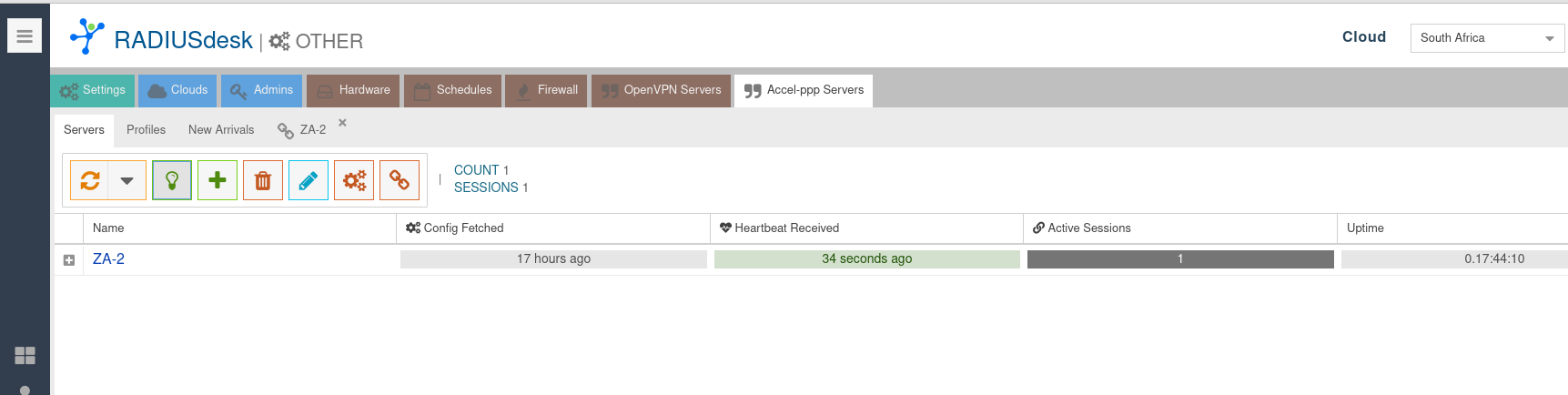
Task: Open the hamburger menu in sidebar
Action: 25,36
